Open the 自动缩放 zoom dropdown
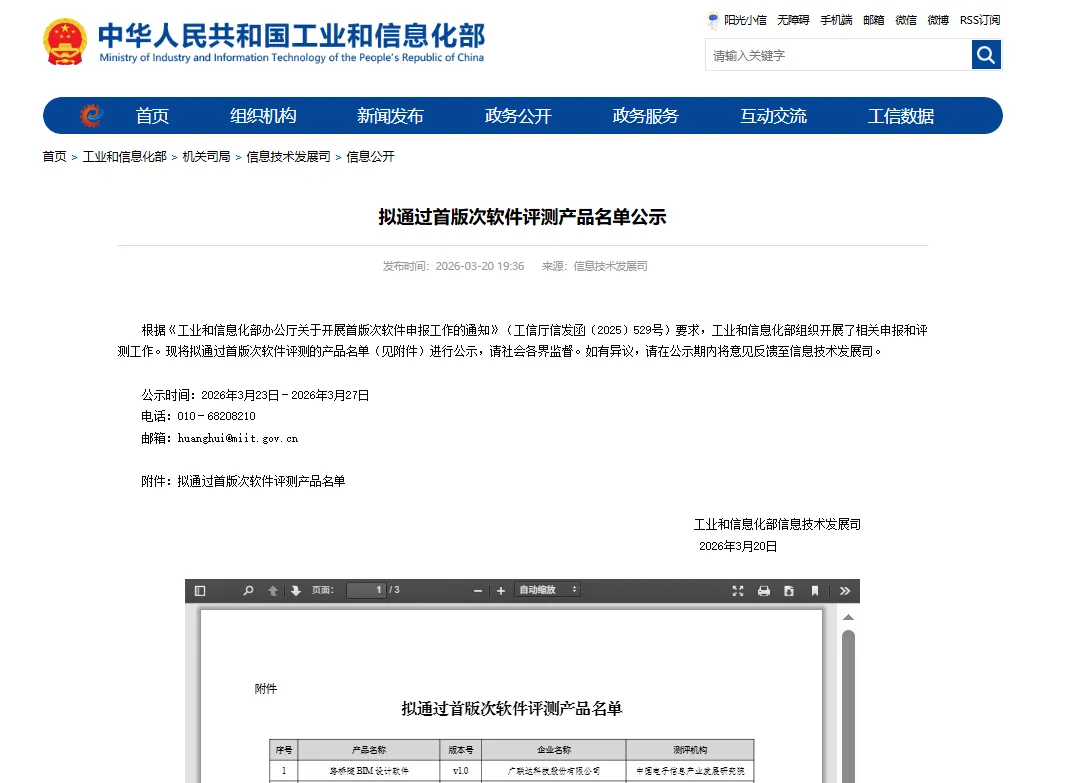The width and height of the screenshot is (1071, 783). (x=548, y=590)
